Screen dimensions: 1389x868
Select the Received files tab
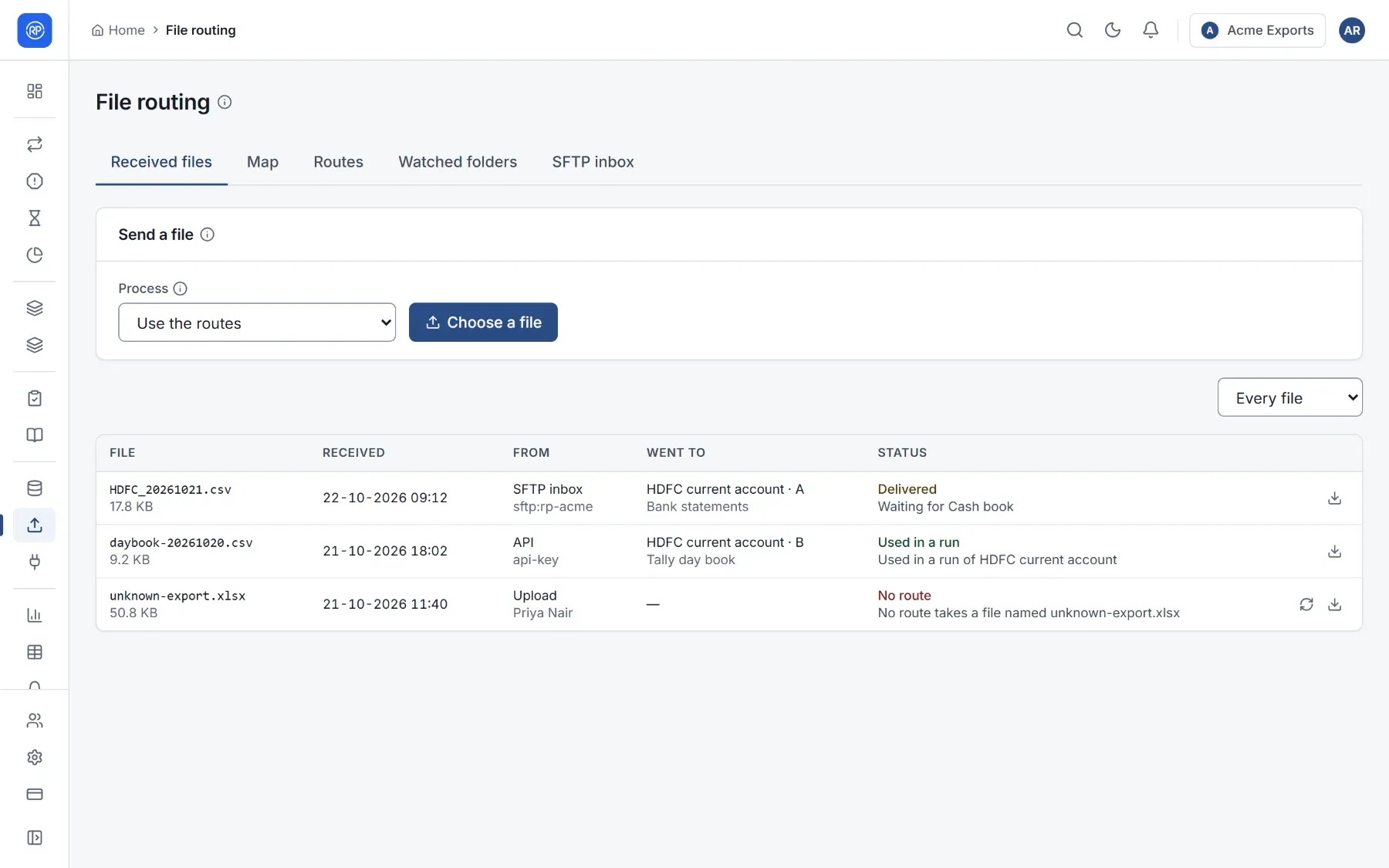tap(161, 162)
